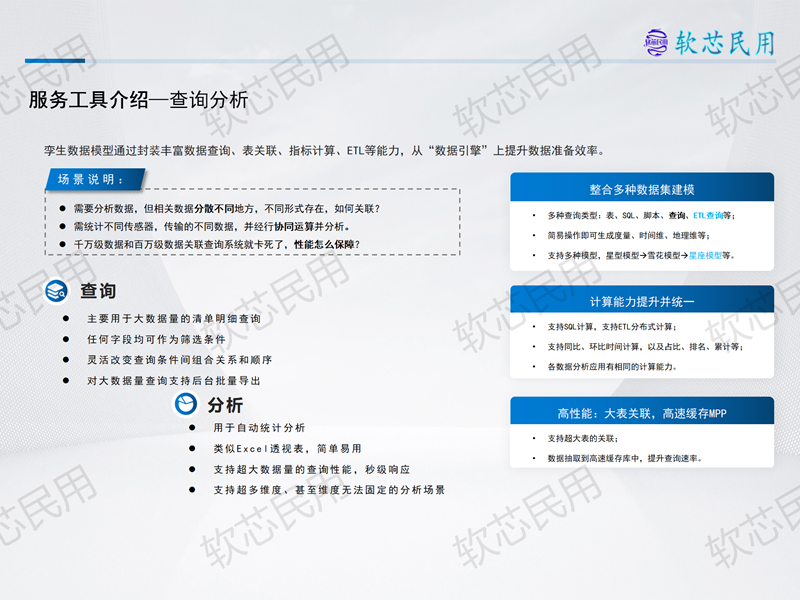Select the title 服务工具介绍—查询分析

(x=138, y=99)
